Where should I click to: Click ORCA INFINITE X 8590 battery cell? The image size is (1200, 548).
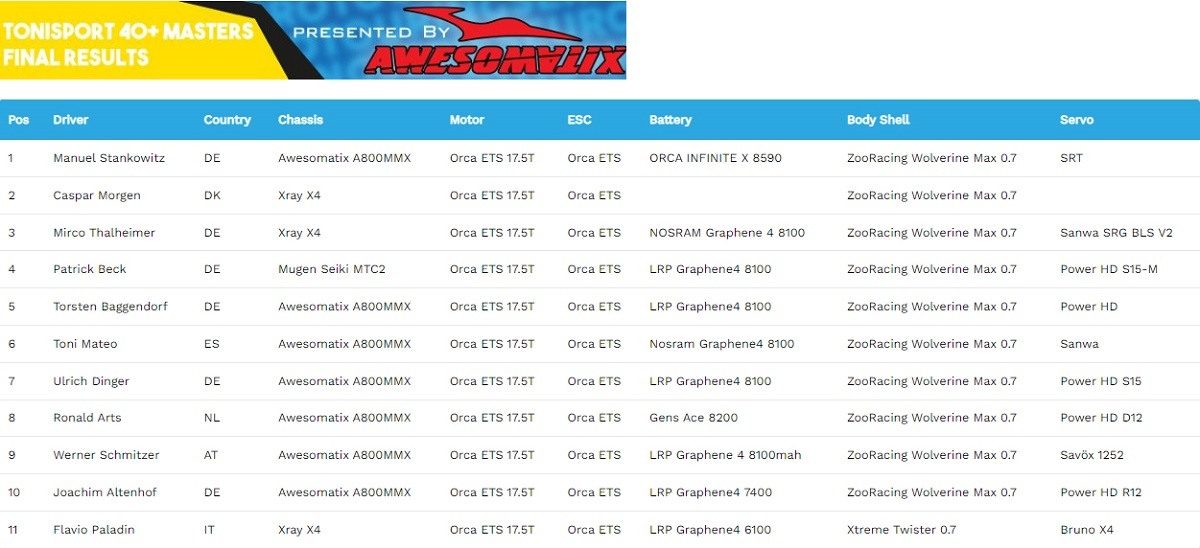pyautogui.click(x=715, y=158)
